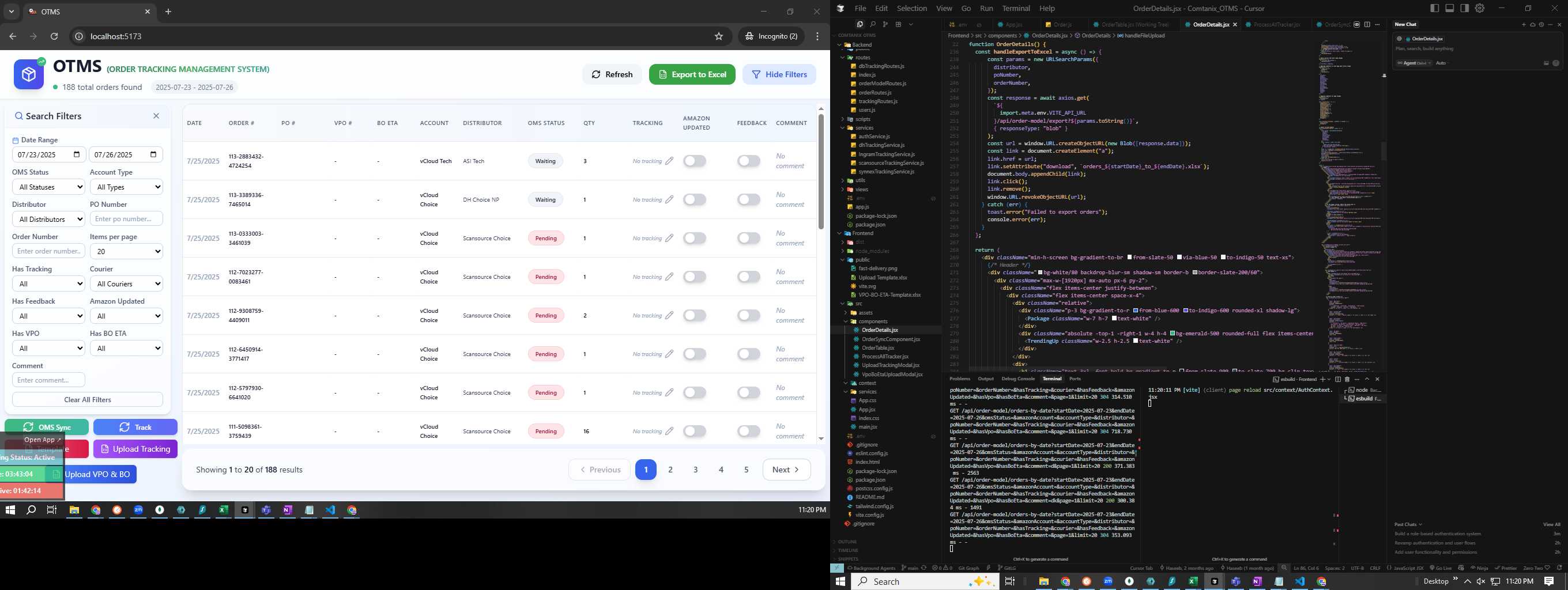Click the Hide Filters button
Viewport: 1568px width, 590px height.
coord(779,74)
